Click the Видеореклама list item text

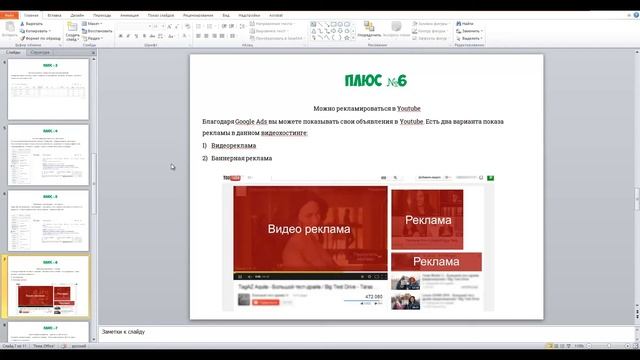(x=233, y=146)
